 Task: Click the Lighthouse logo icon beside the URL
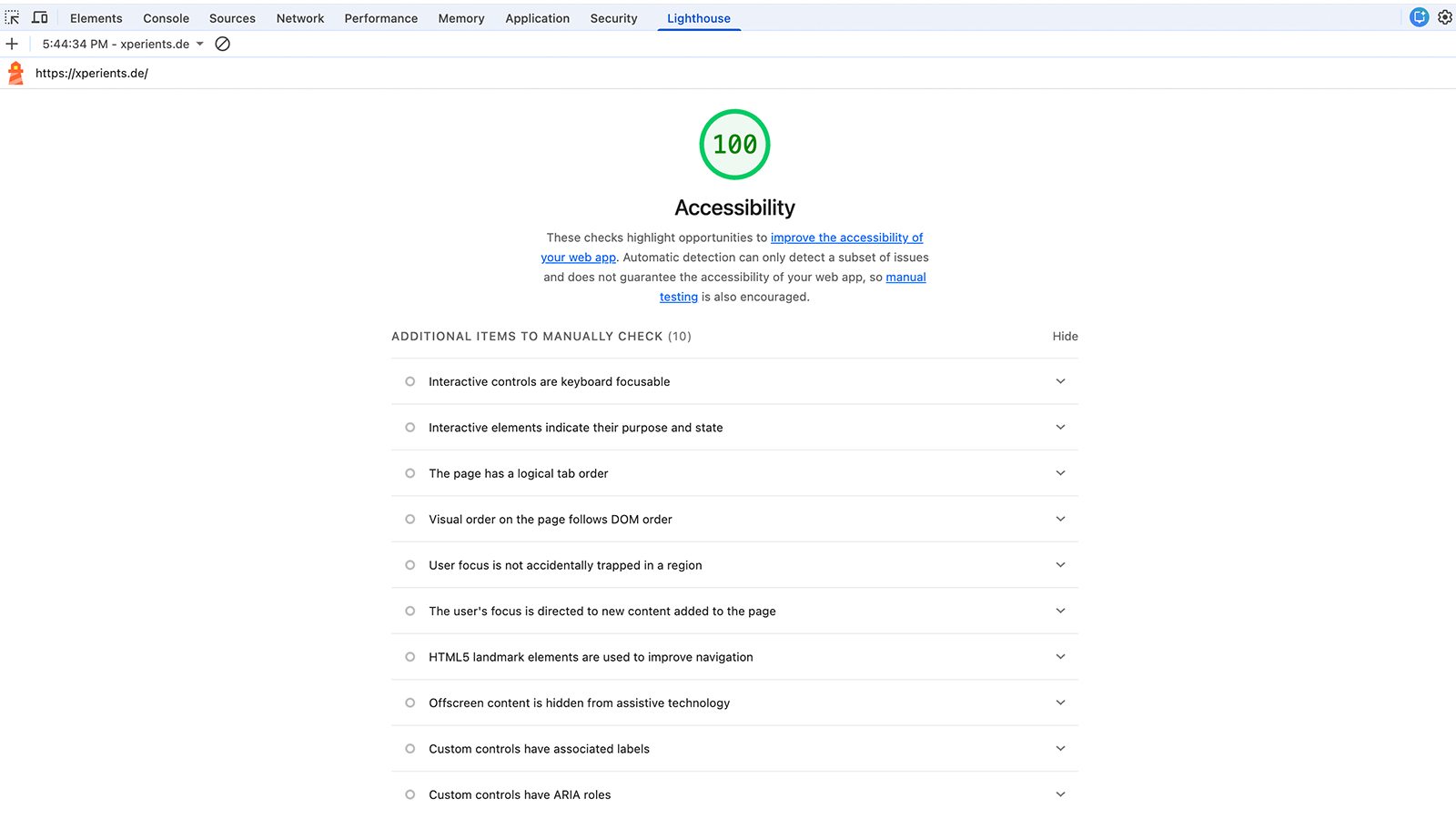15,73
